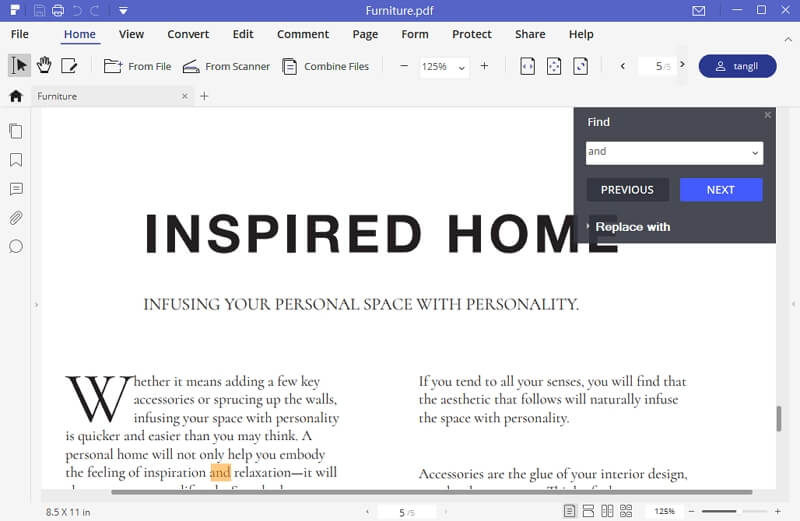Open the Attachments paperclip panel

[x=16, y=218]
